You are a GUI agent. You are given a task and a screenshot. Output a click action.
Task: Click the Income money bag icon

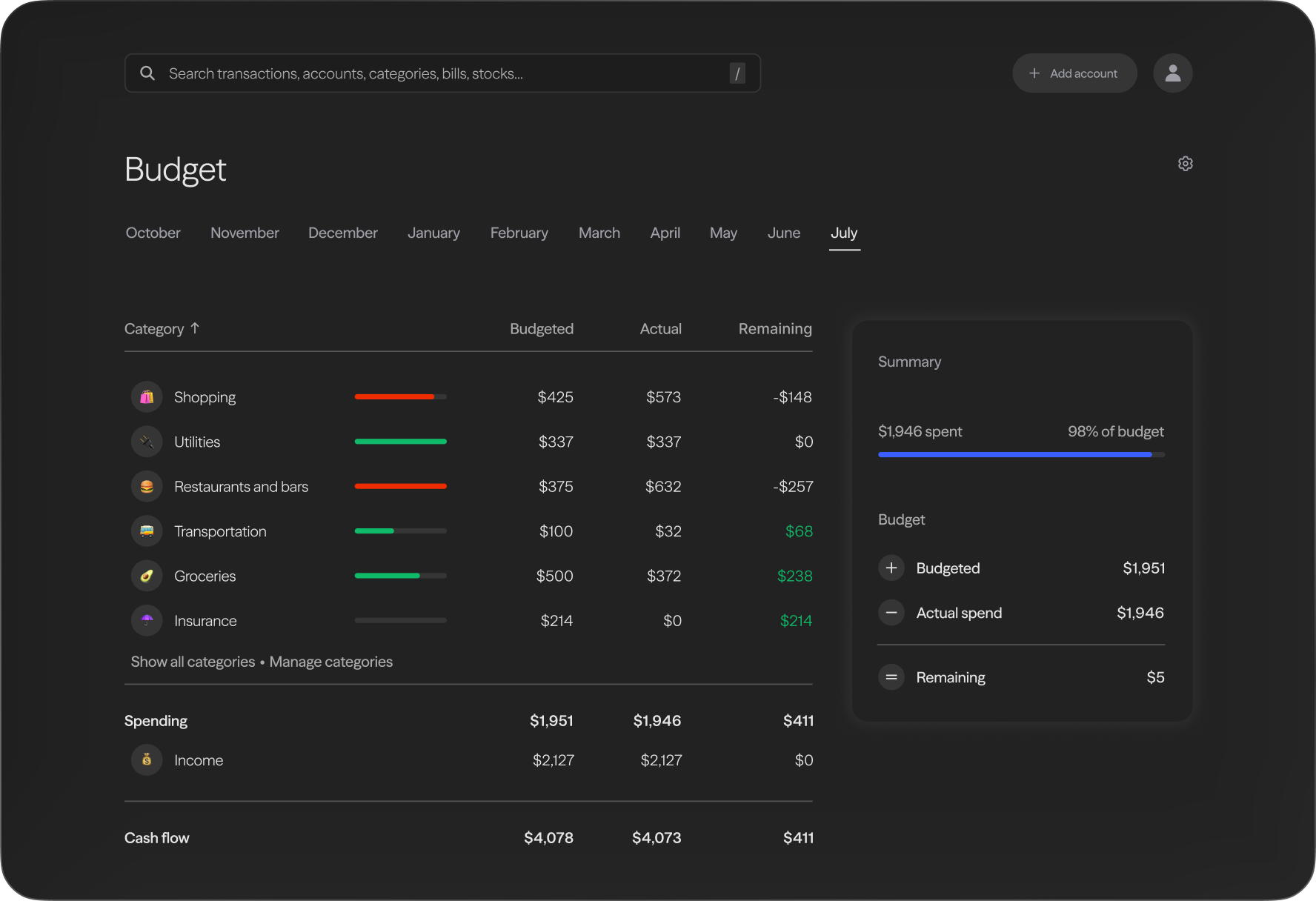[147, 759]
